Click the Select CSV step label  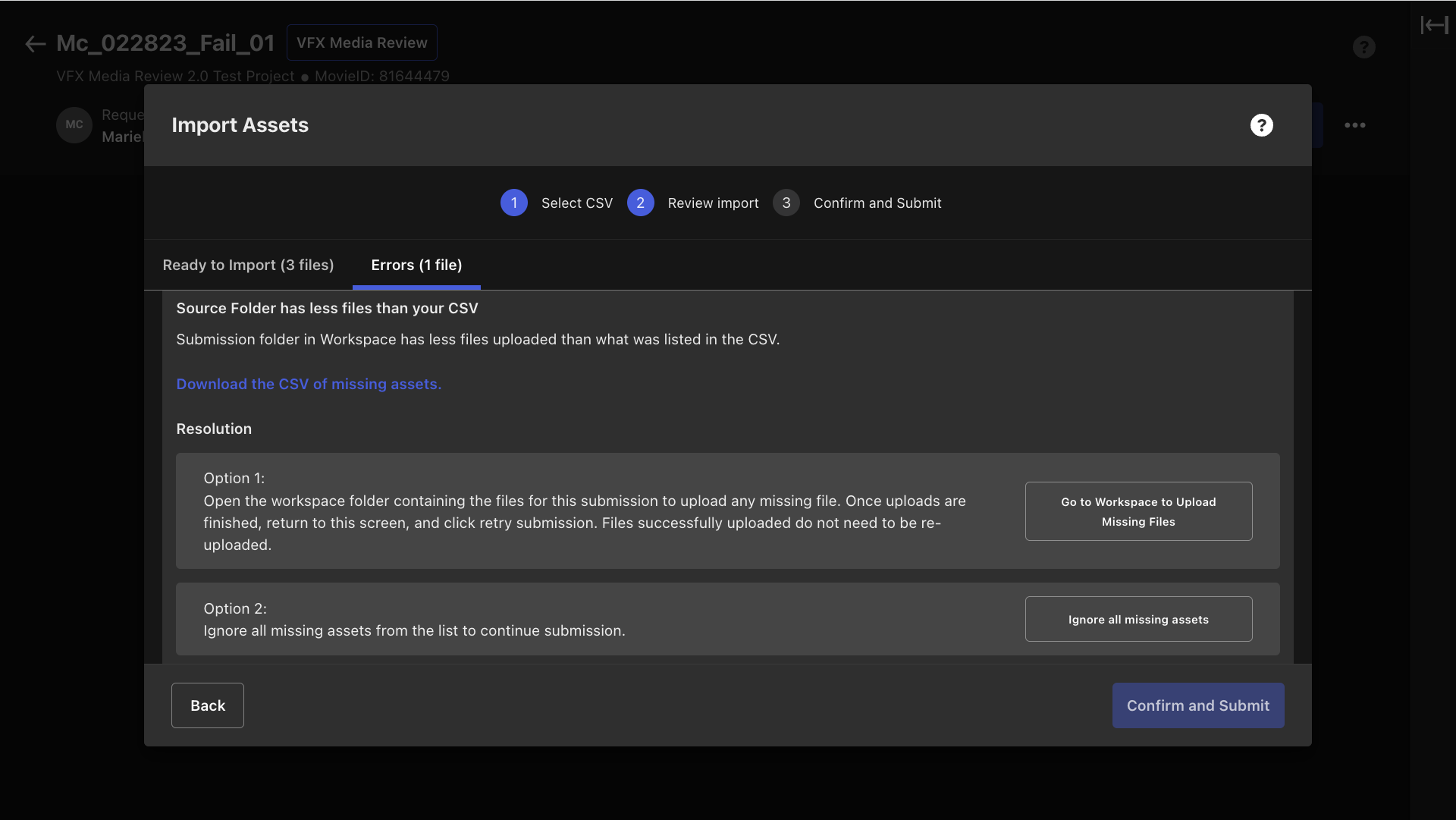tap(576, 203)
